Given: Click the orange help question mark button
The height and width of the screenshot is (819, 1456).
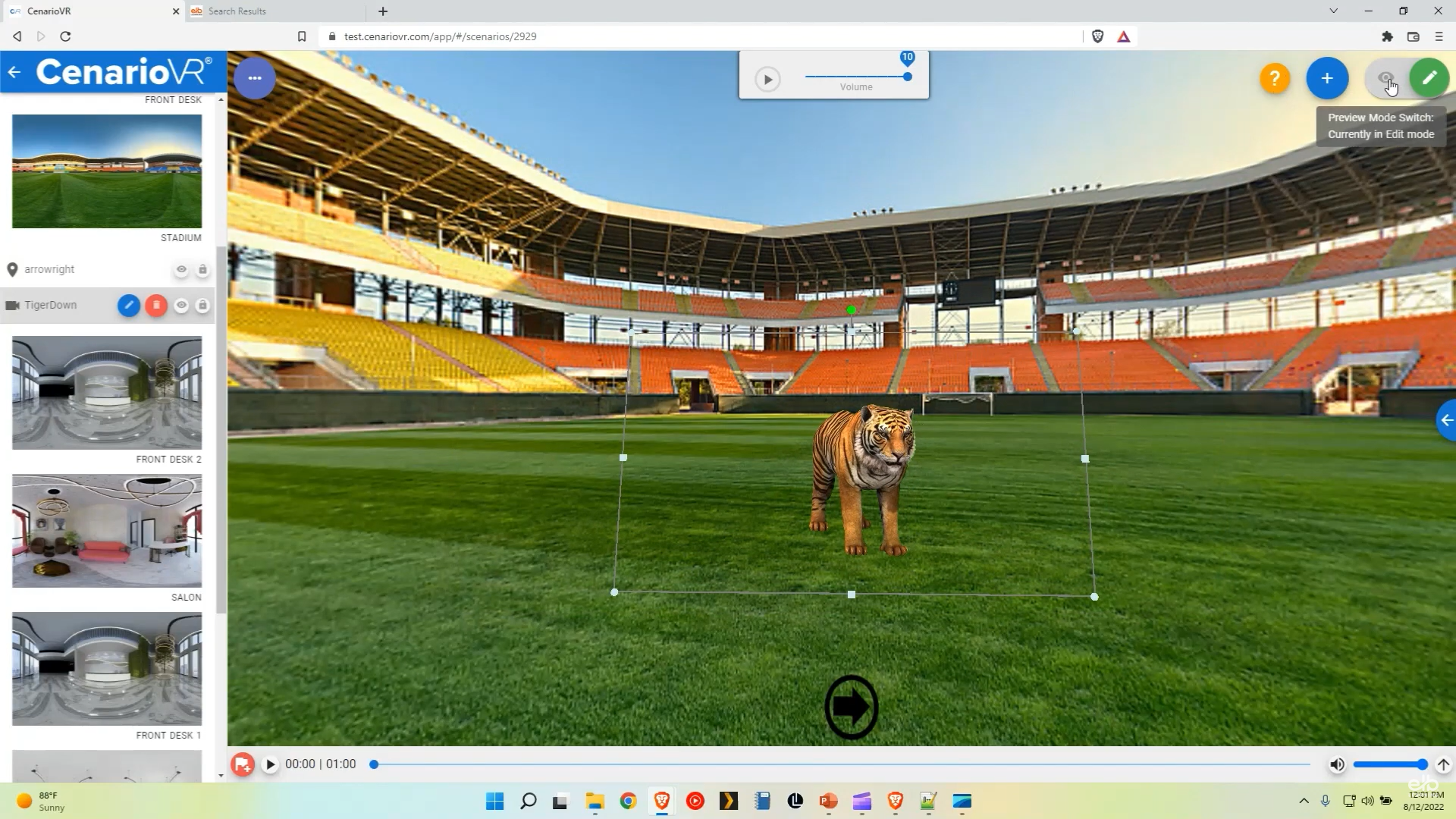Looking at the screenshot, I should (x=1275, y=78).
